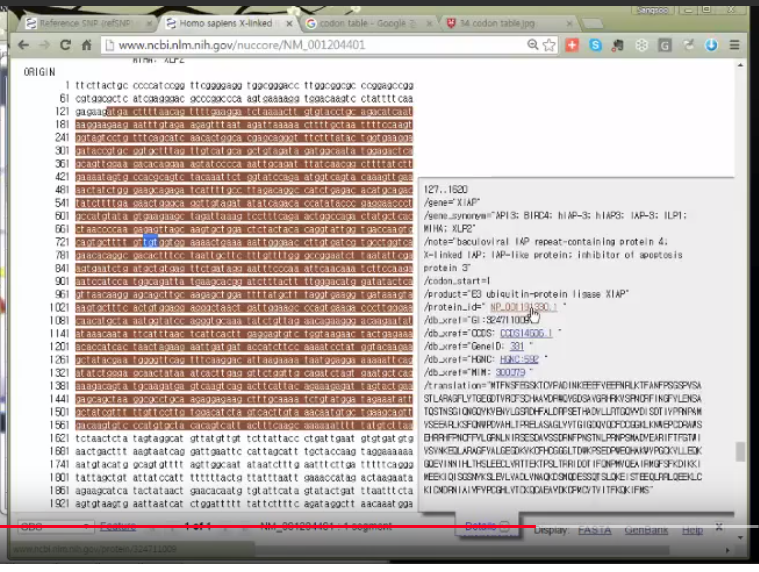The height and width of the screenshot is (572, 759).
Task: Click the zoom magnifier in address bar
Action: point(532,45)
